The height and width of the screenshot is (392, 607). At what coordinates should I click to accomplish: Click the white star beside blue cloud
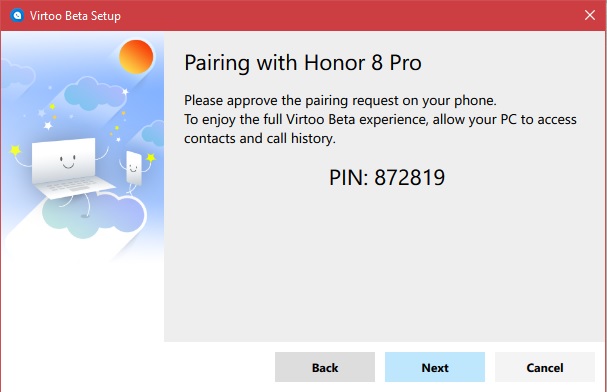click(x=125, y=92)
